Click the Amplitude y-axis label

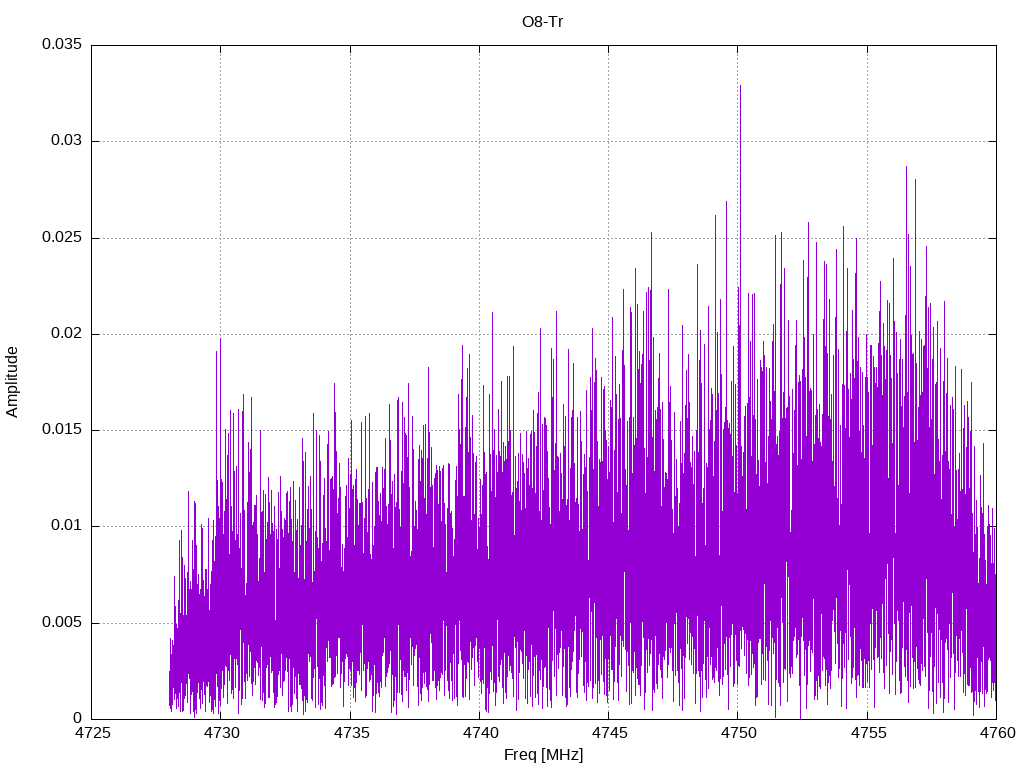(x=12, y=381)
